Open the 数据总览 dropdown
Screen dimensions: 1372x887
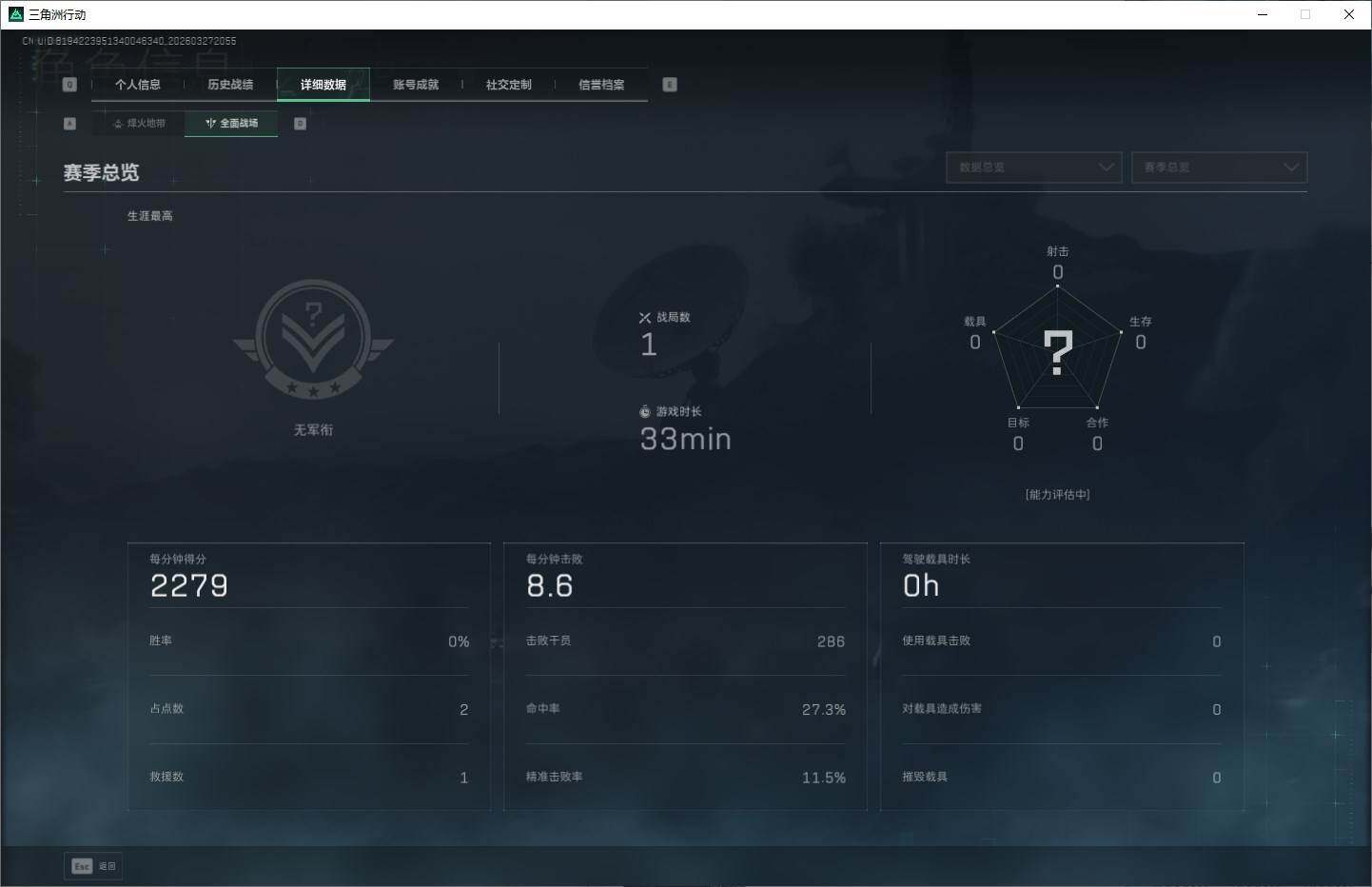(1034, 168)
